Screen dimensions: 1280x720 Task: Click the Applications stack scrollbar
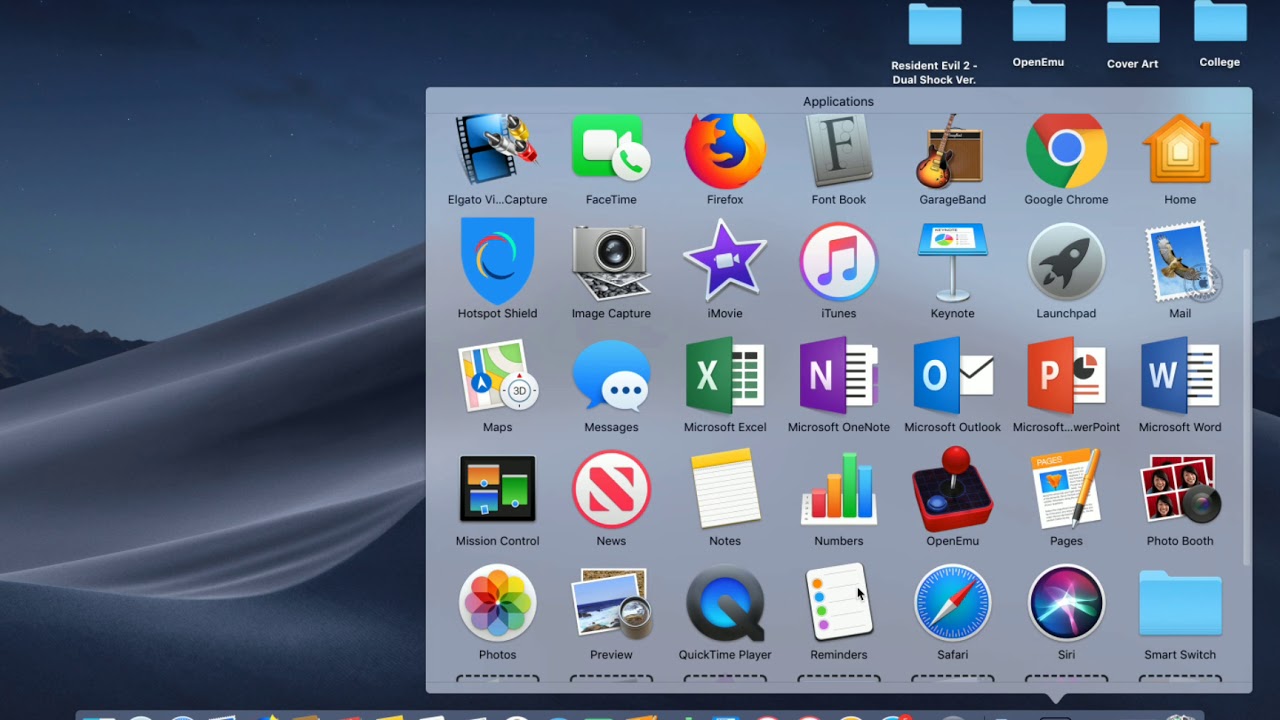pos(1246,406)
